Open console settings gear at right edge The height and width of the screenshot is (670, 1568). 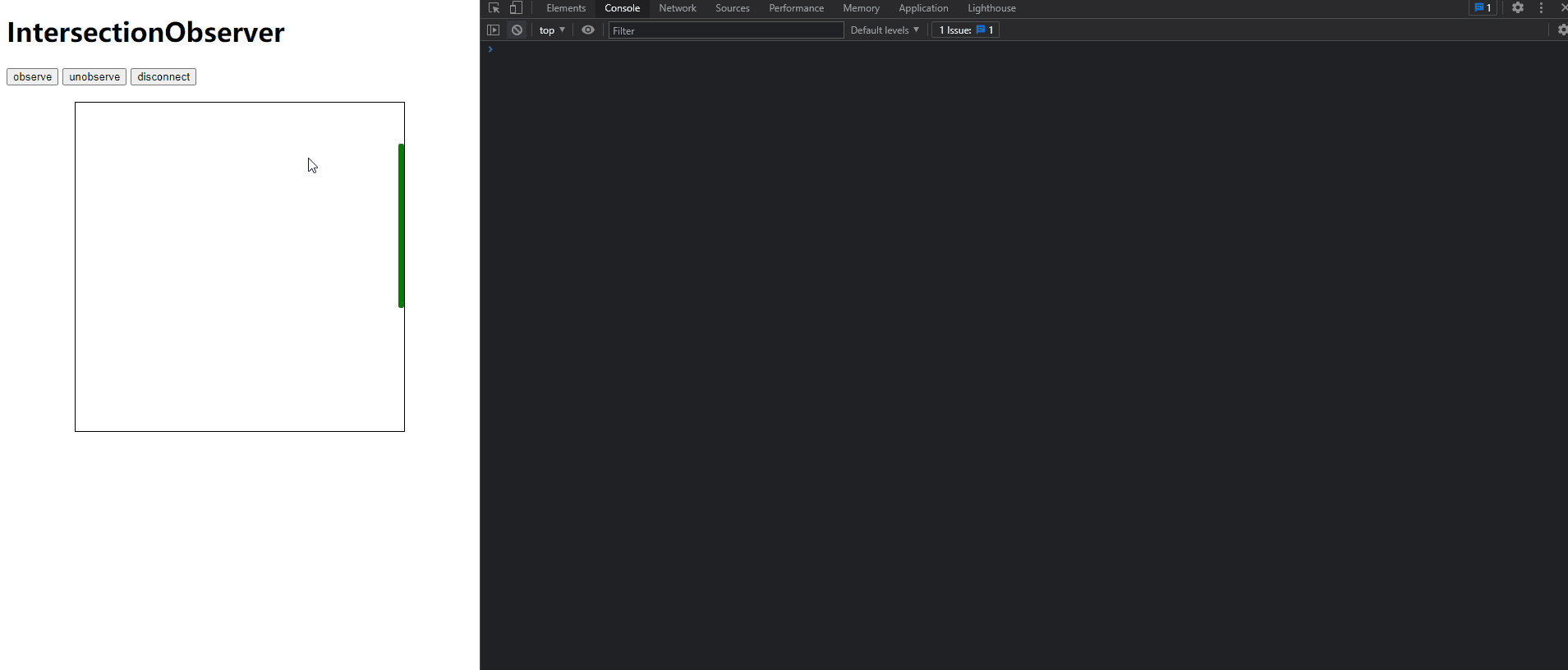coord(1562,30)
